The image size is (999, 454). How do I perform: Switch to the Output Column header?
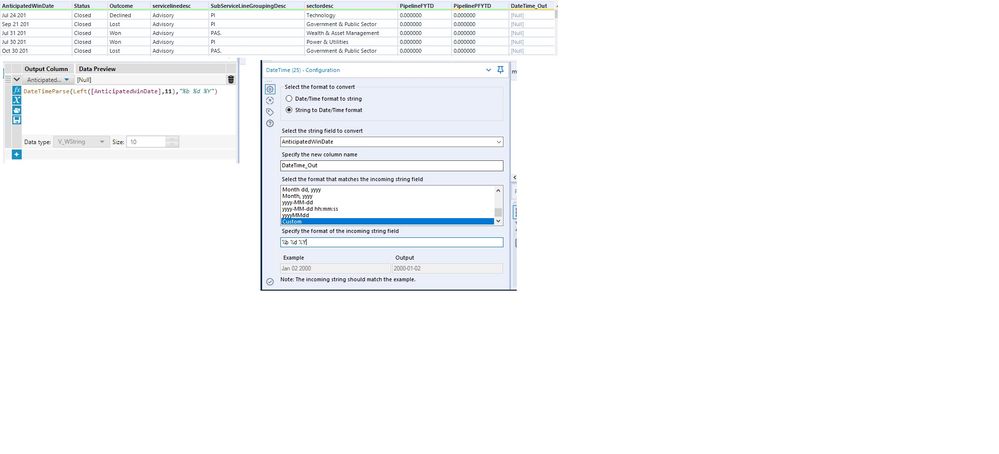[46, 69]
